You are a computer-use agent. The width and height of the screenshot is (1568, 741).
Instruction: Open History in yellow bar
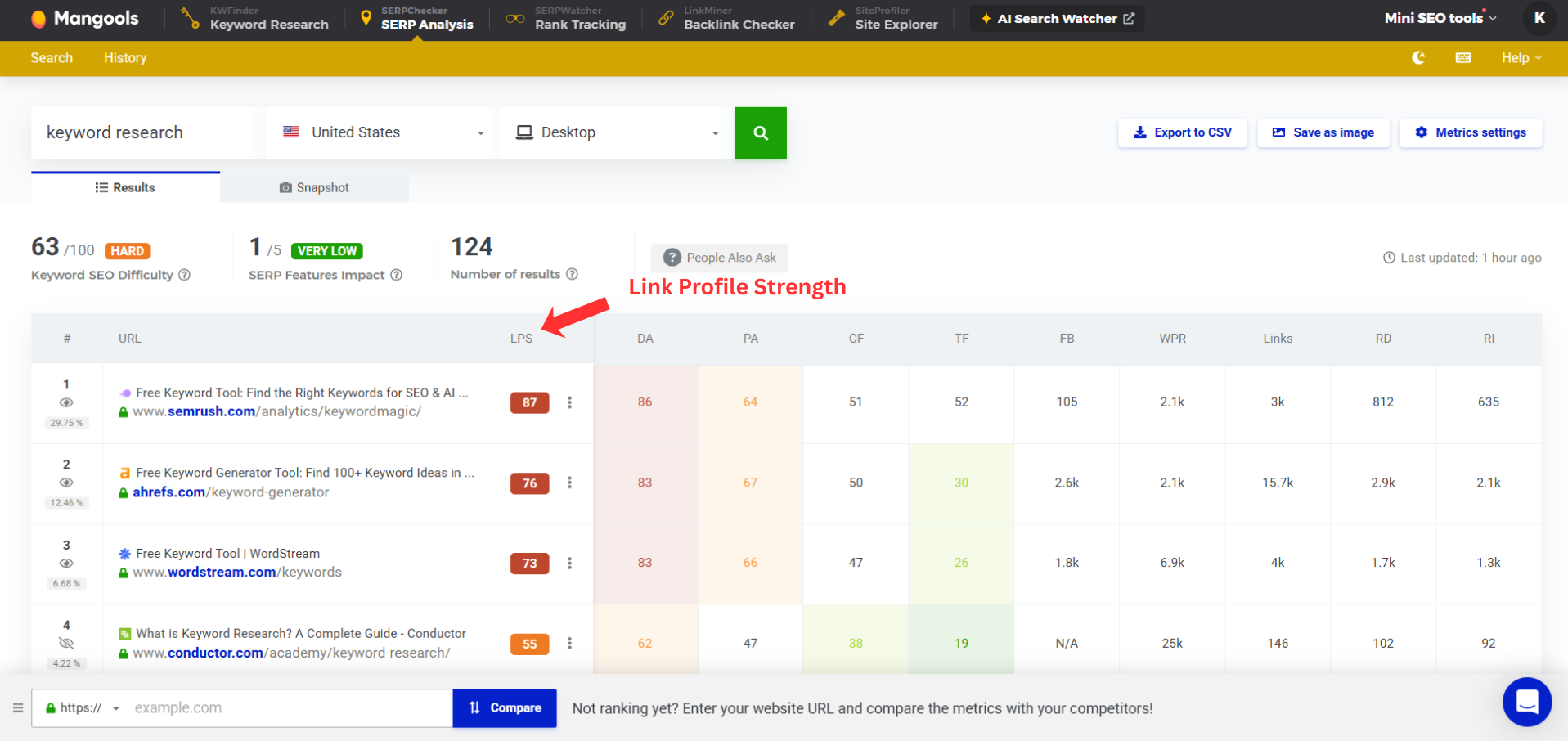(125, 58)
